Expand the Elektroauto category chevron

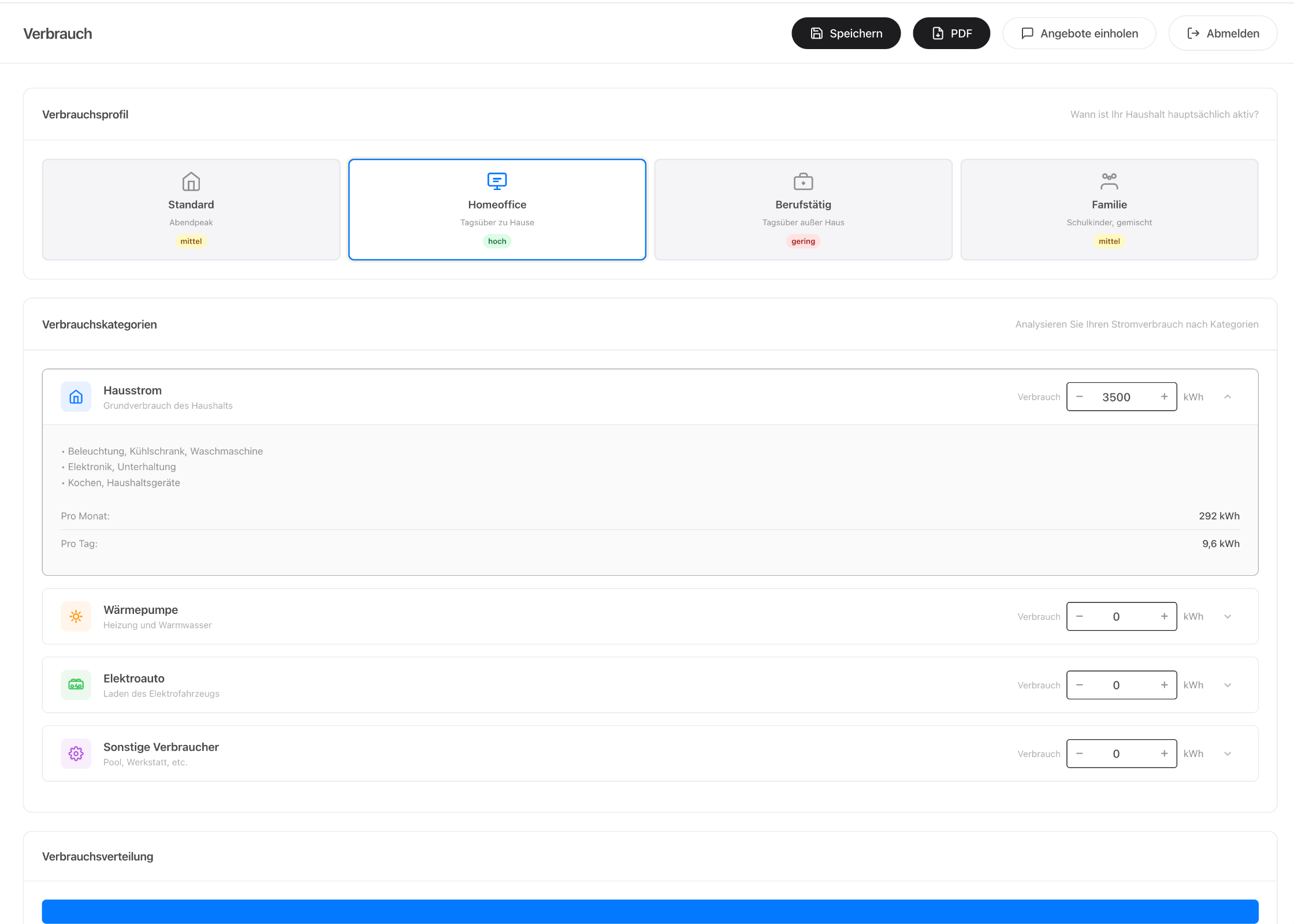pyautogui.click(x=1228, y=685)
